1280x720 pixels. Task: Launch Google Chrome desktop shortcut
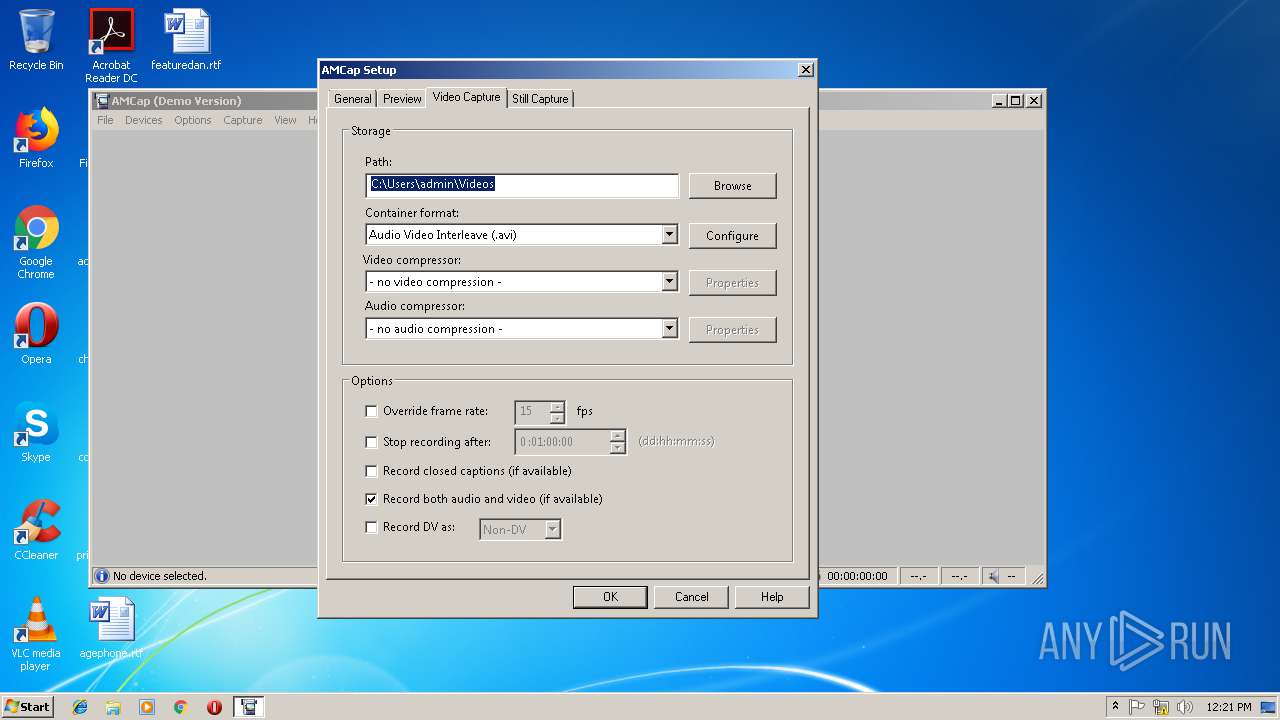coord(36,242)
